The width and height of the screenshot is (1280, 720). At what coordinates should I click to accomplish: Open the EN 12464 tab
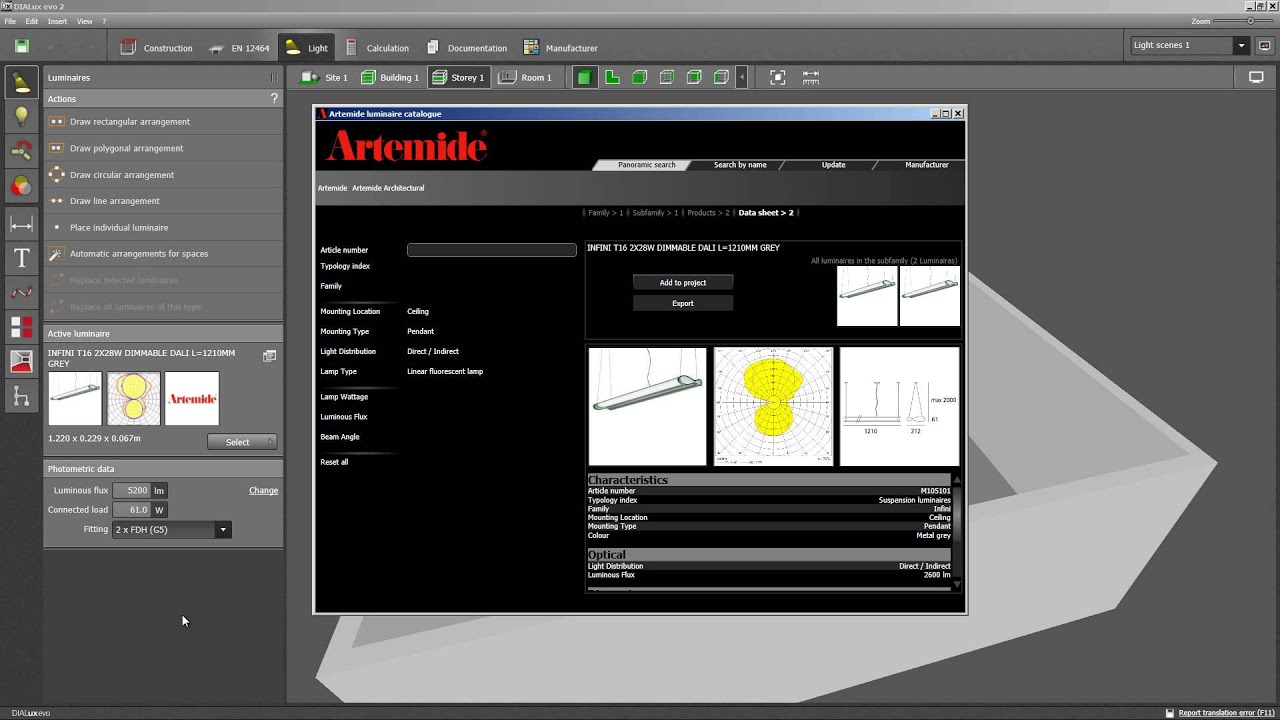click(239, 47)
